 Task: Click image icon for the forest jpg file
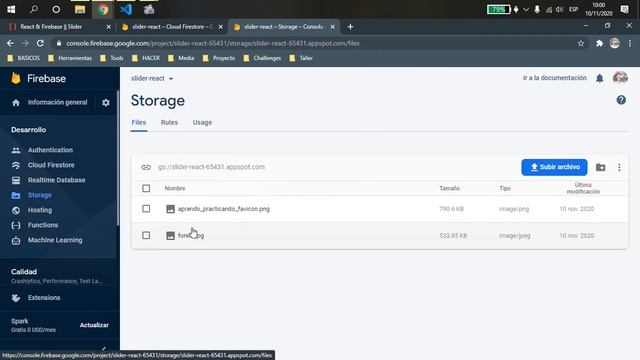[170, 236]
